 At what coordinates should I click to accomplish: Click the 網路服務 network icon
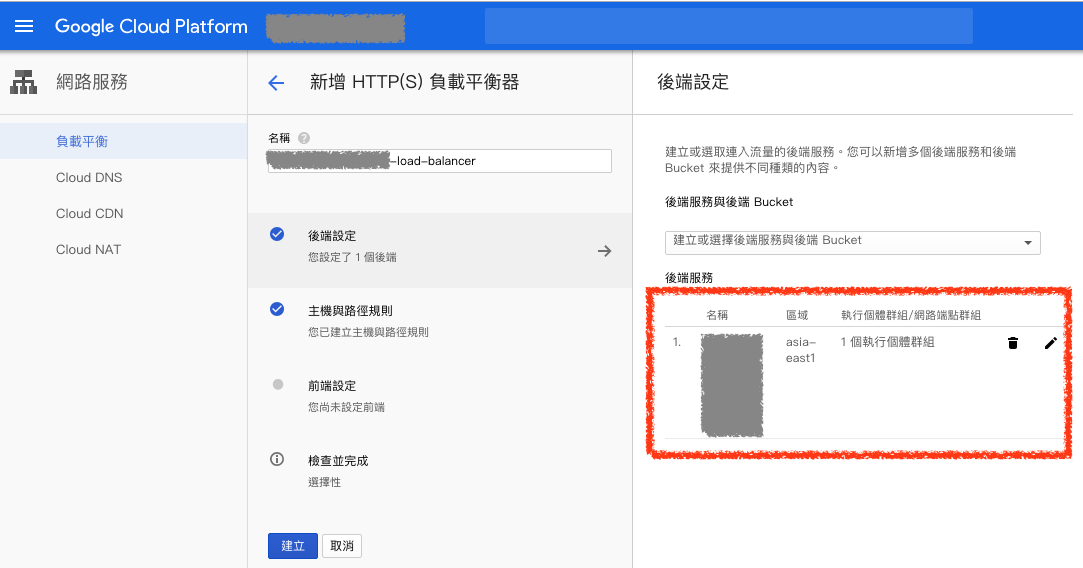click(23, 83)
